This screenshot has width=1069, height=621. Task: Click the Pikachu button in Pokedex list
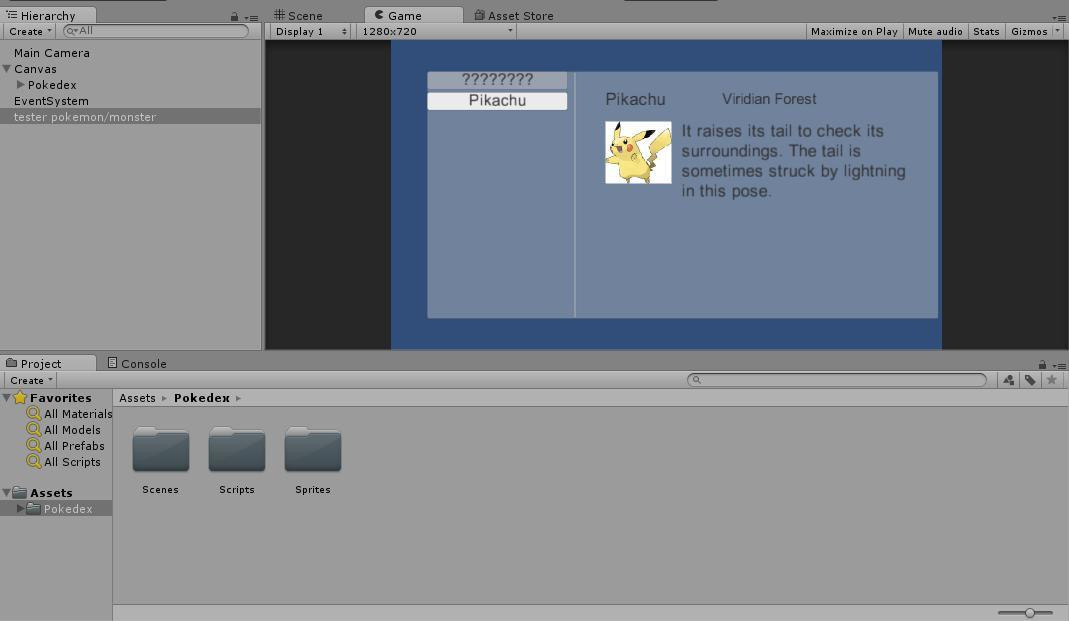tap(497, 101)
